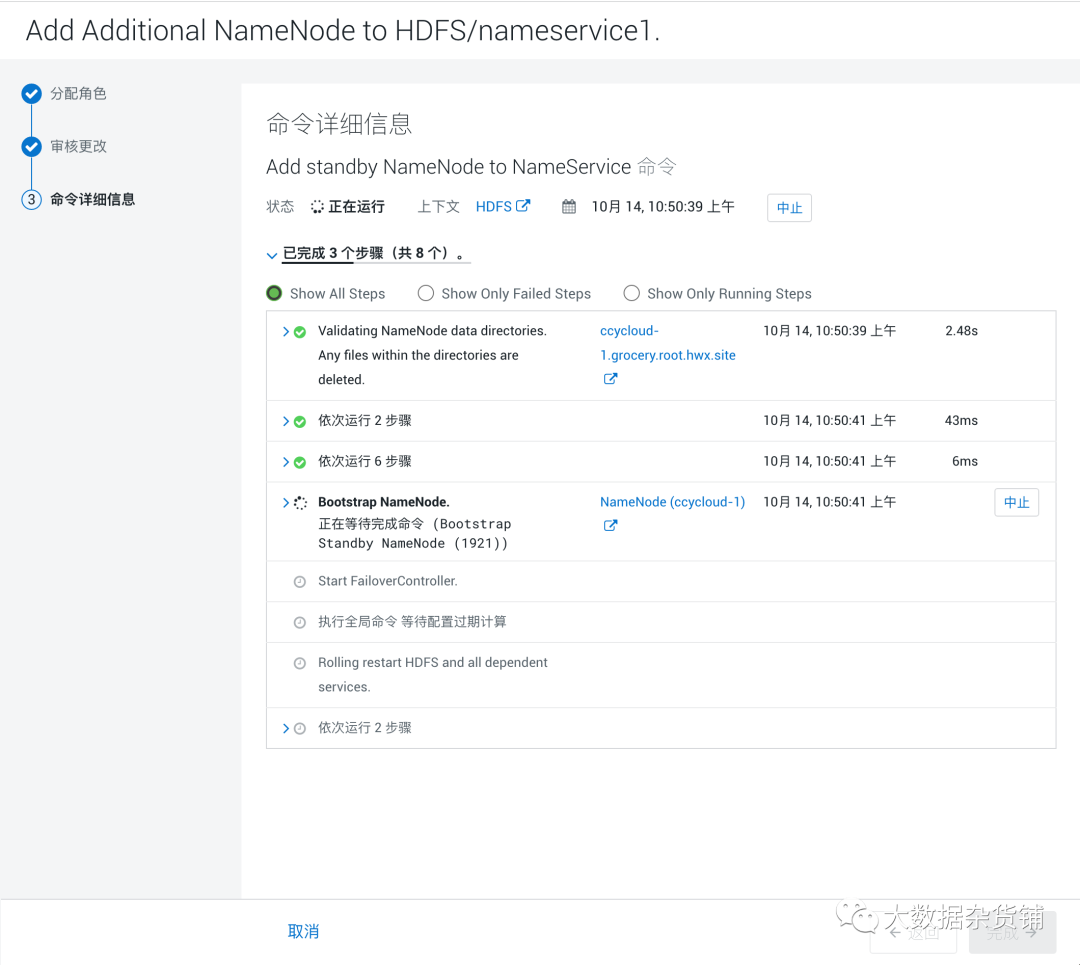This screenshot has width=1080, height=965.
Task: Open the HDFS external link icon
Action: pyautogui.click(x=523, y=206)
